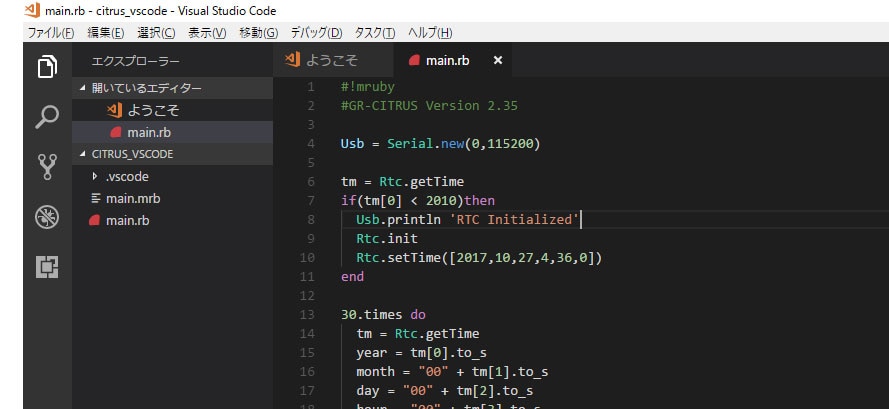
Task: Open the 表示(V) menu
Action: (x=207, y=33)
